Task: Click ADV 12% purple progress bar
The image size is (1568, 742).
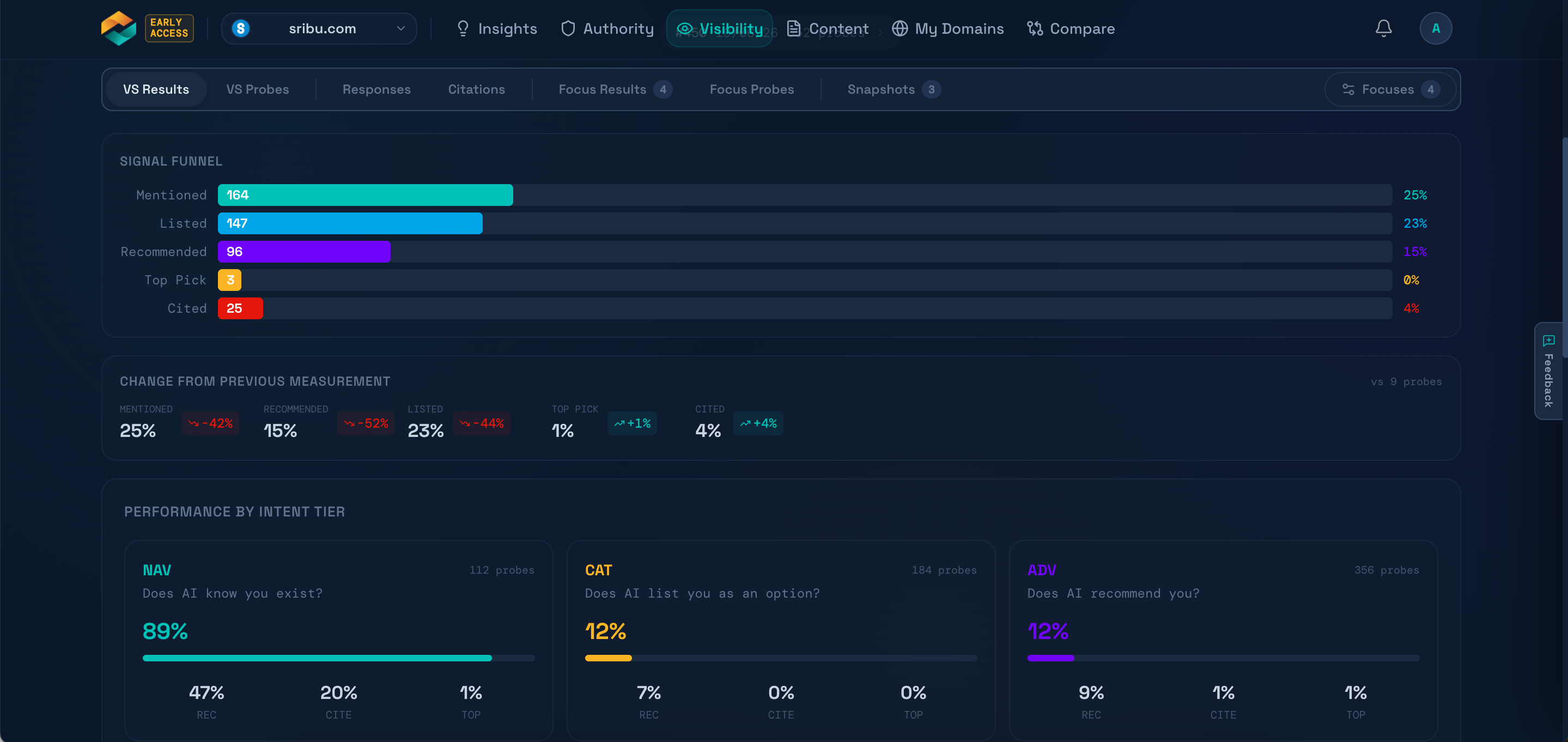Action: click(1224, 658)
